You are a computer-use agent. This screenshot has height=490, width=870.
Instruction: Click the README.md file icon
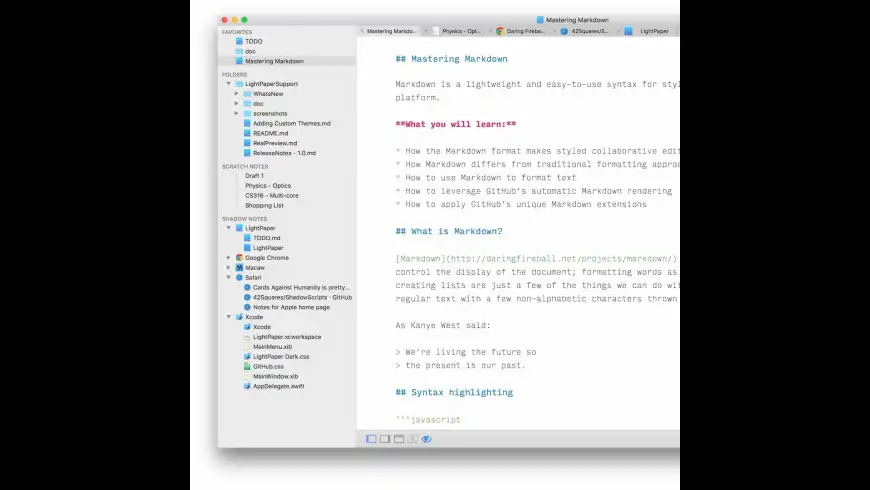(x=247, y=133)
